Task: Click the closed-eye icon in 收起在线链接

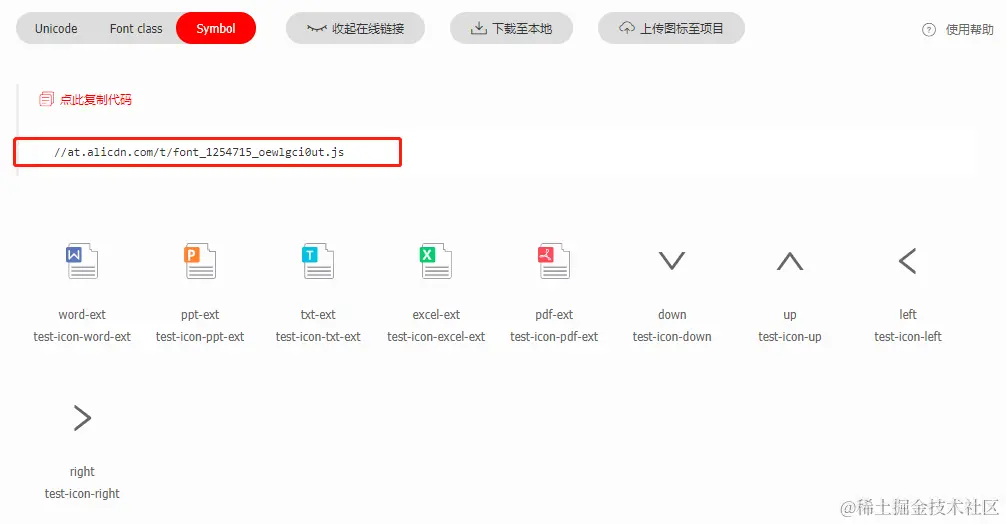Action: pos(317,28)
